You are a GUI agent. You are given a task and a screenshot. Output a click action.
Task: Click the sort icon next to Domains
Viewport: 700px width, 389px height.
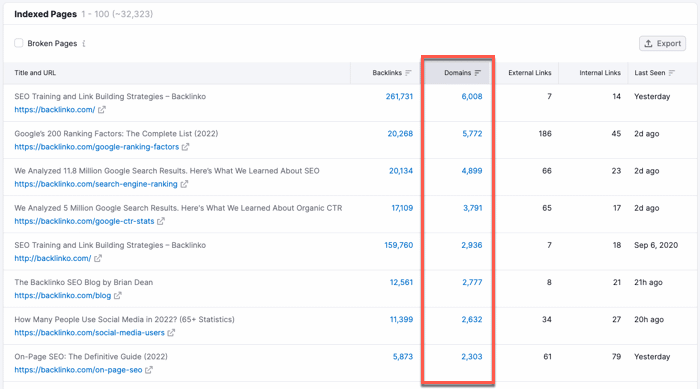[478, 73]
